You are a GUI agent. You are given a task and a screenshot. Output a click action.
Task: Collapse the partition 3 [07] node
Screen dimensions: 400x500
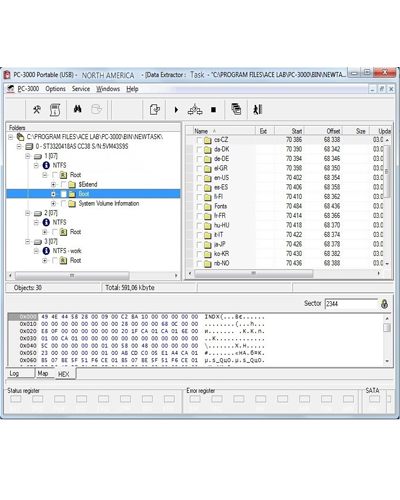pyautogui.click(x=28, y=242)
